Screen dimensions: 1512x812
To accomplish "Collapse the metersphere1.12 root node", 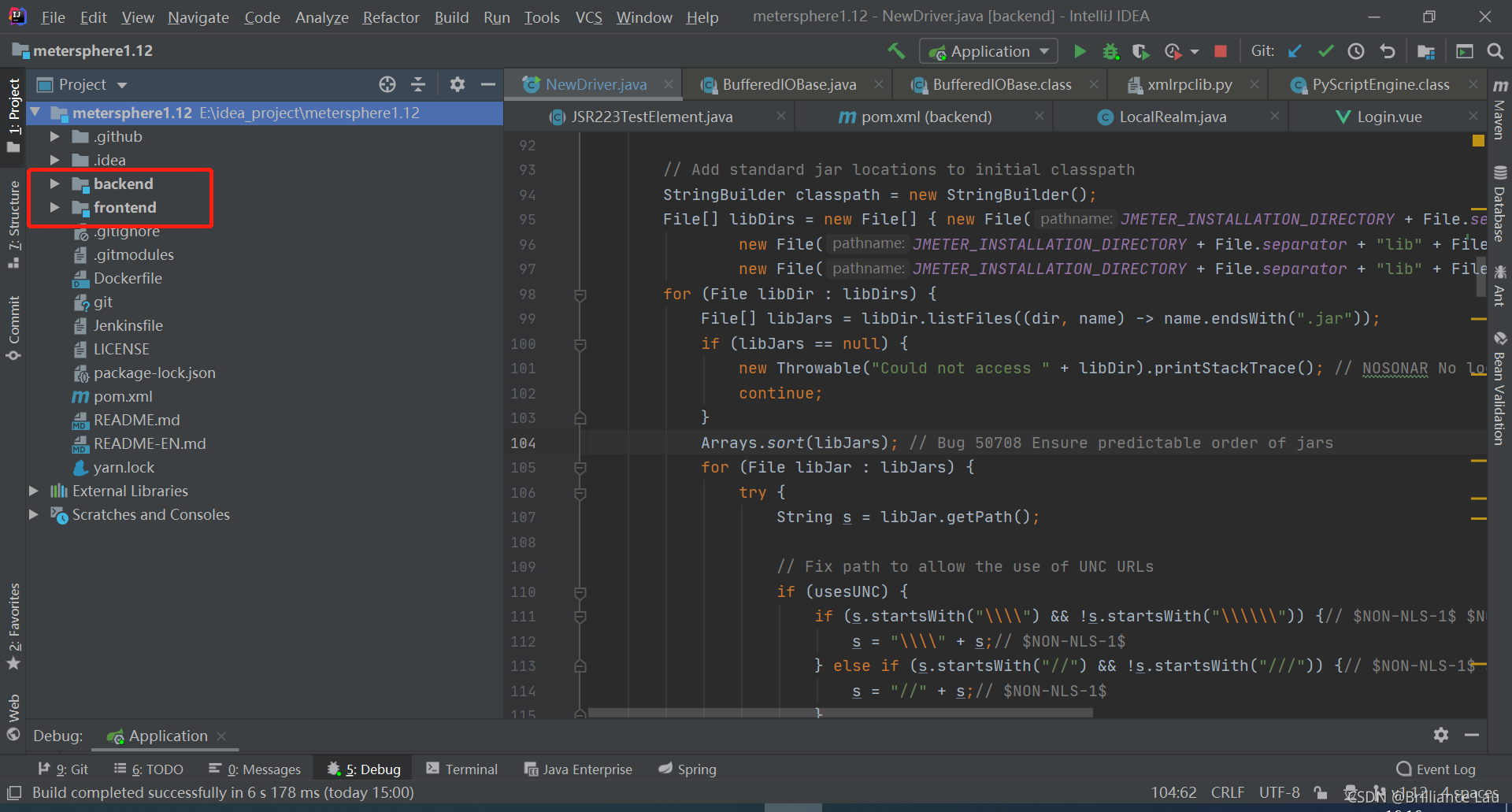I will coord(35,113).
